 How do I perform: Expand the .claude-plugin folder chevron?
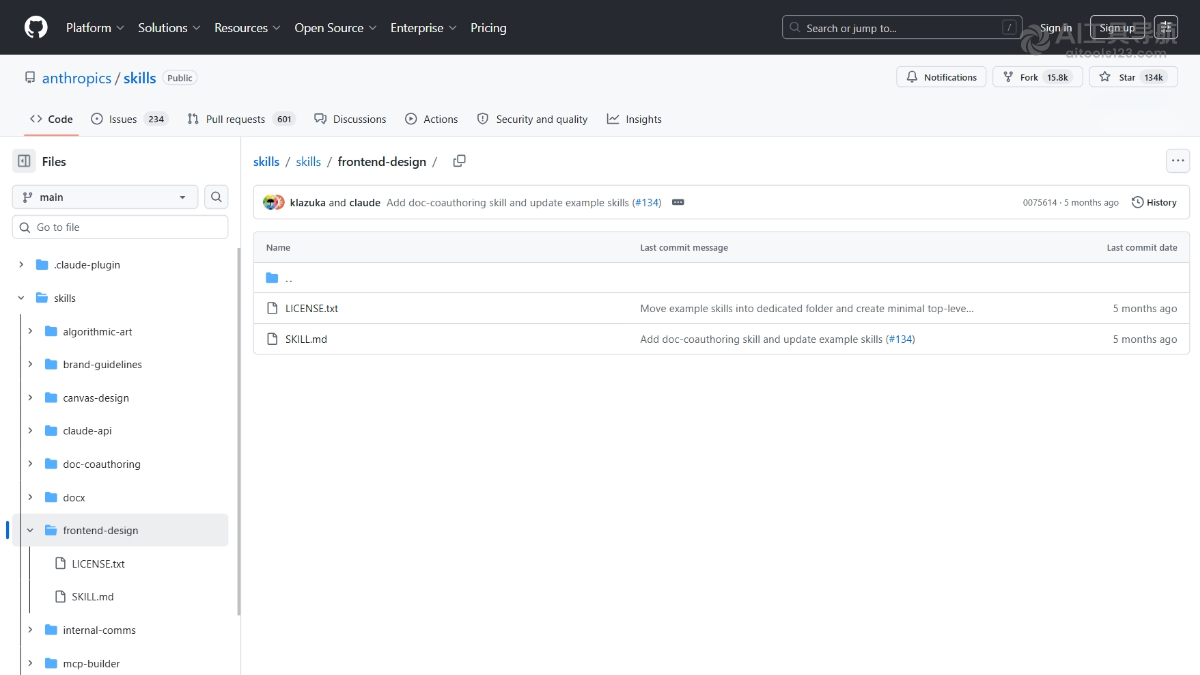[21, 265]
